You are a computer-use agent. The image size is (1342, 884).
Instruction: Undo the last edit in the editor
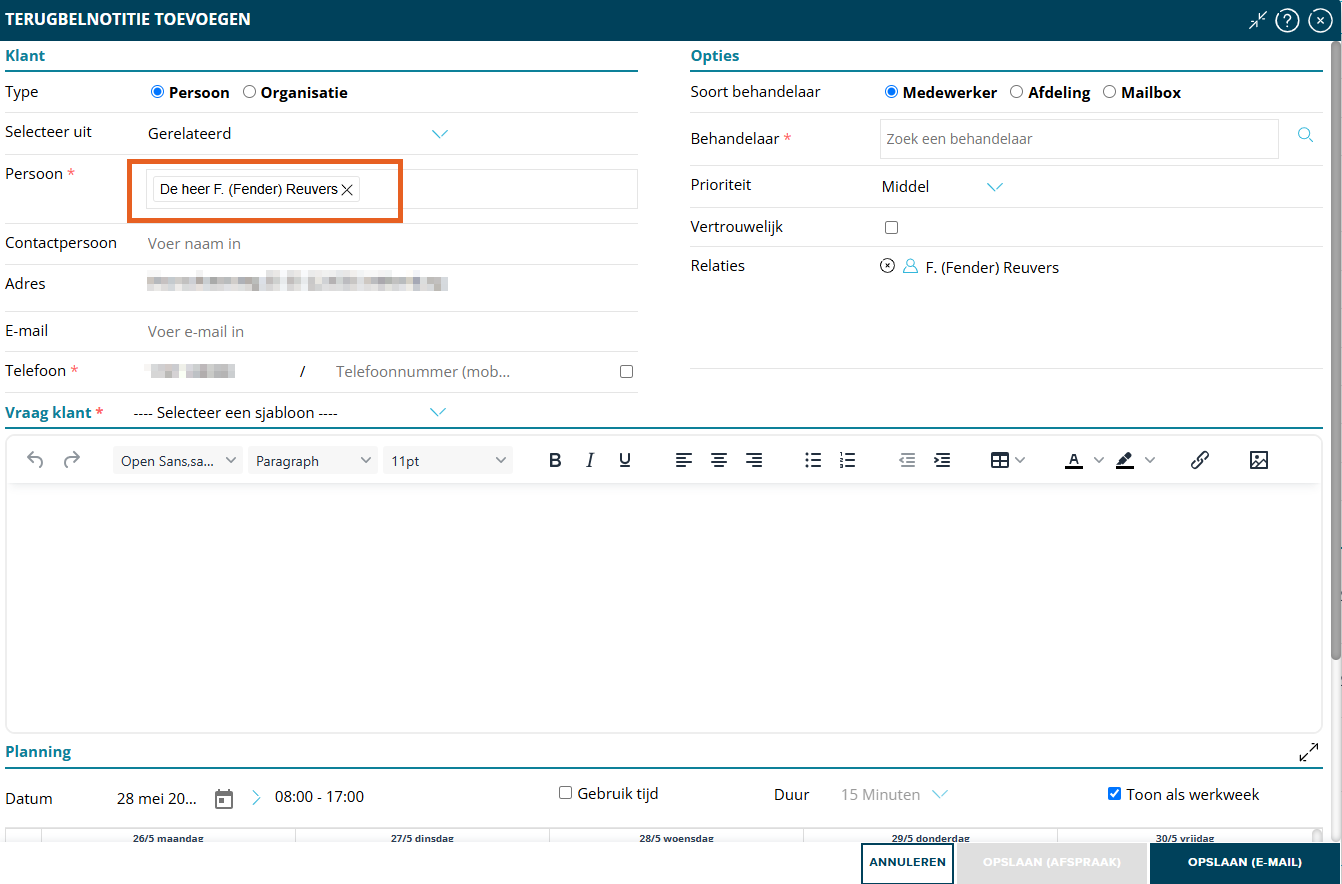[x=35, y=460]
